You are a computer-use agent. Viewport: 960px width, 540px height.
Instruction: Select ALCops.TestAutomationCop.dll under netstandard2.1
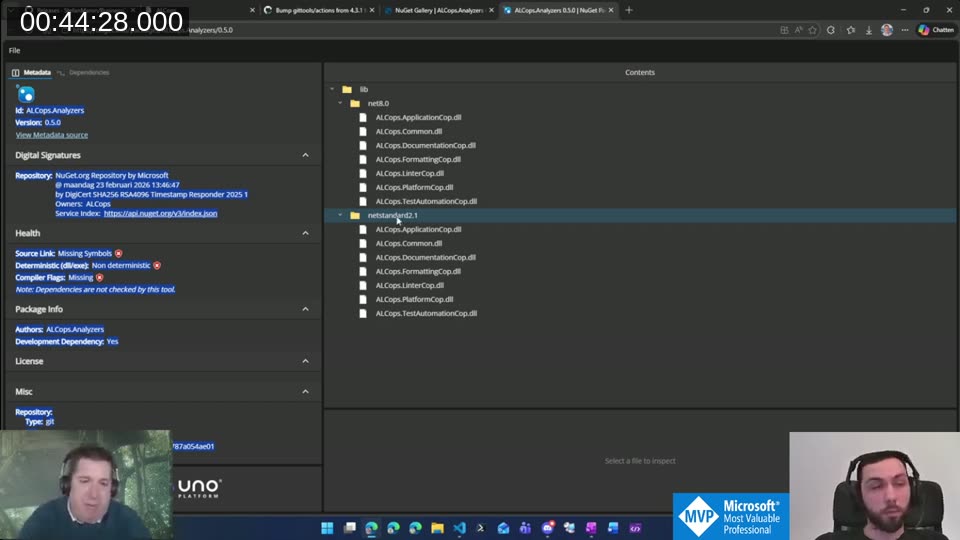tap(426, 313)
